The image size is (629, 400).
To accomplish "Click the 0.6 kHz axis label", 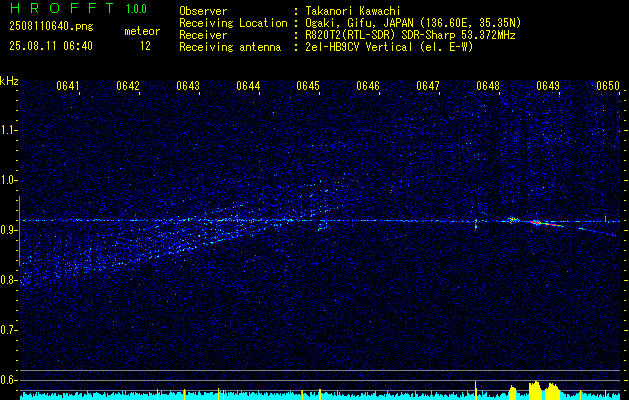I will 7,380.
